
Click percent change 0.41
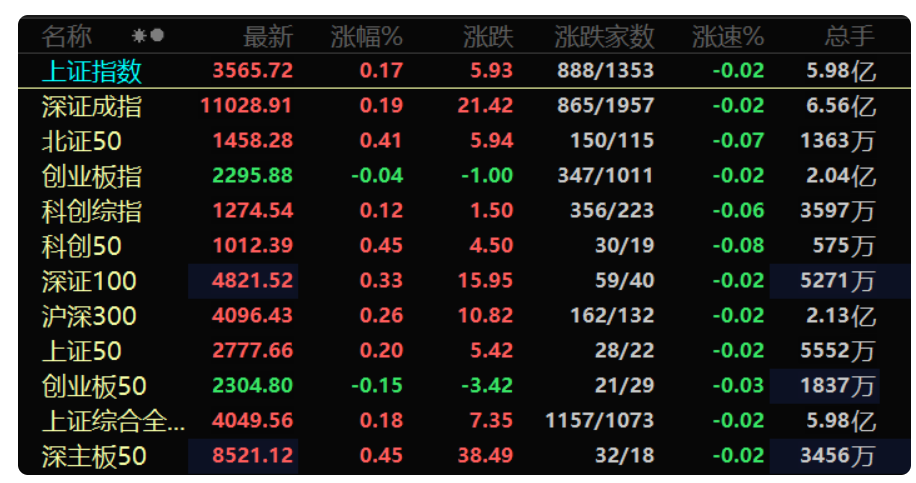(x=381, y=141)
